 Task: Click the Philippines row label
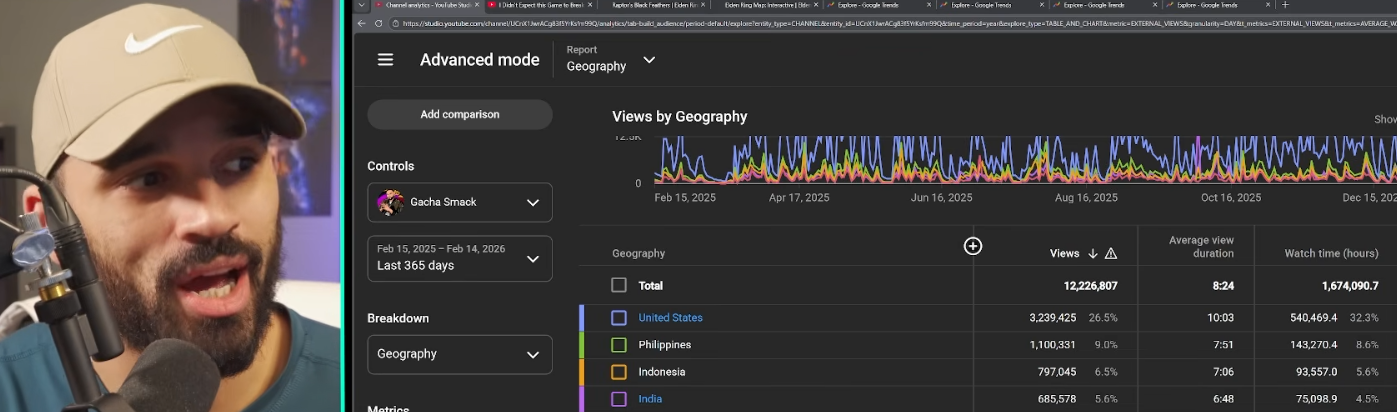pos(665,345)
